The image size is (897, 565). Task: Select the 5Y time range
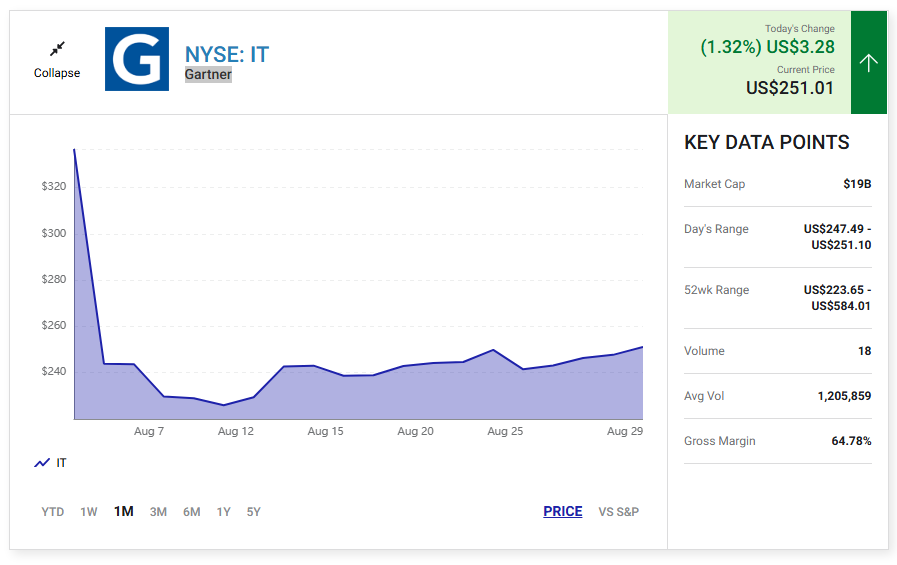(253, 512)
